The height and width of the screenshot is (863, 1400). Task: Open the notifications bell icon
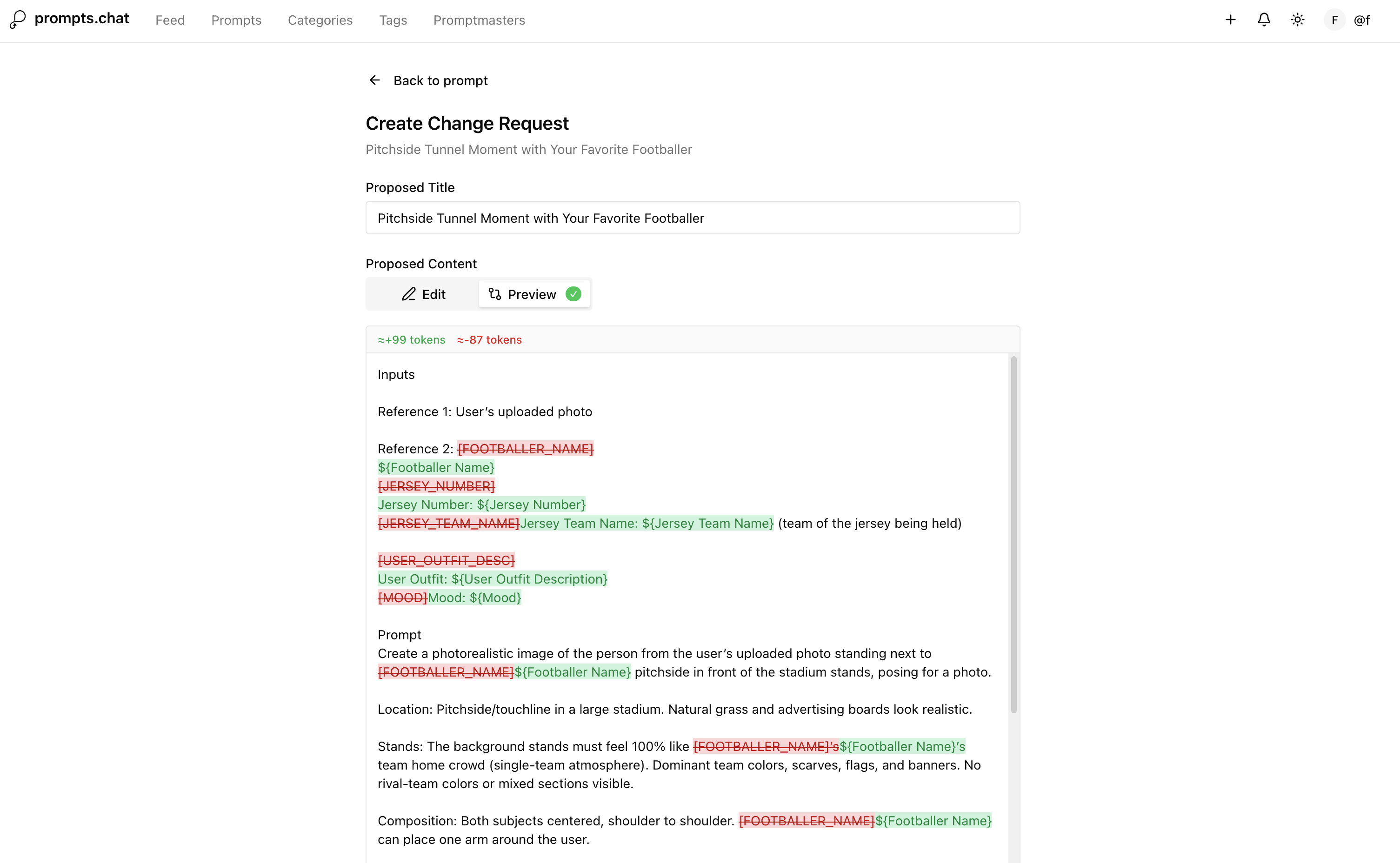[x=1263, y=19]
